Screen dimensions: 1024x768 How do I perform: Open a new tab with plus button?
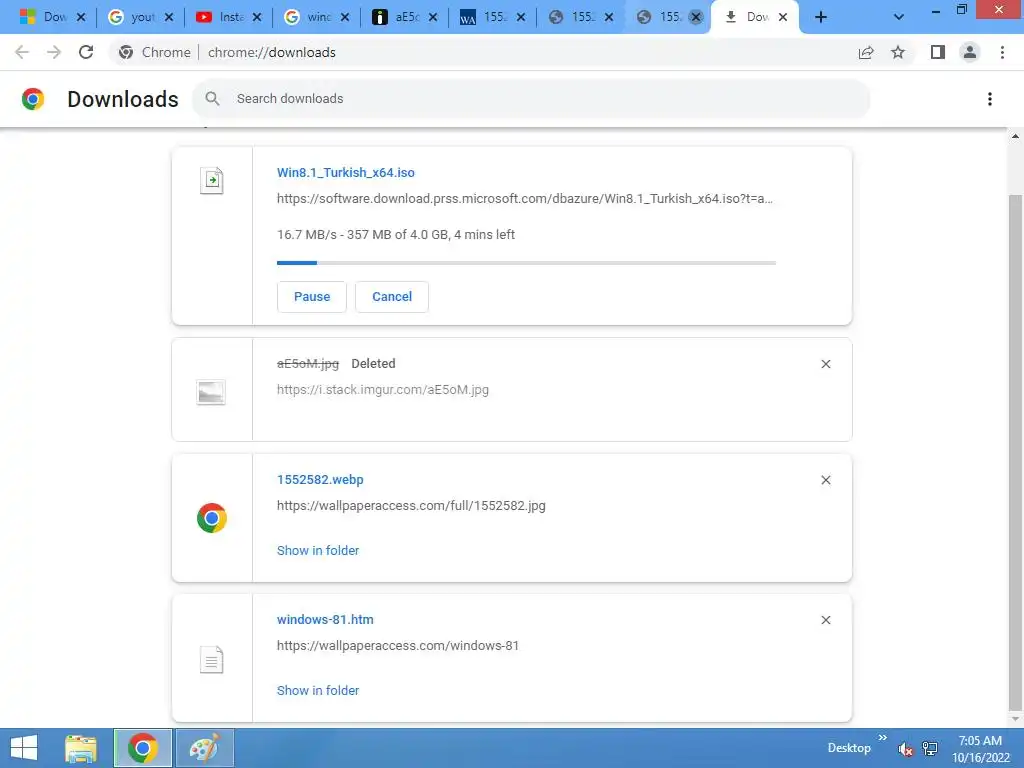[x=821, y=17]
